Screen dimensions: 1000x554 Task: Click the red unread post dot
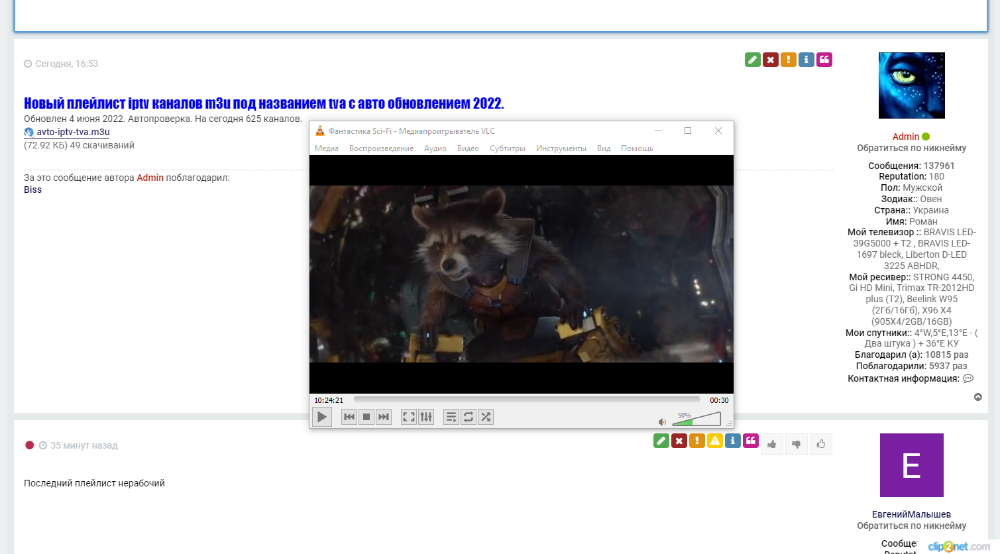[29, 445]
